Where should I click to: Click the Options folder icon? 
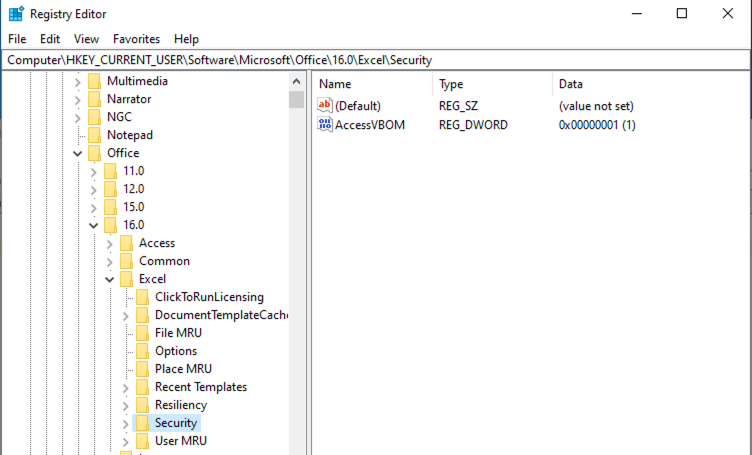[142, 351]
